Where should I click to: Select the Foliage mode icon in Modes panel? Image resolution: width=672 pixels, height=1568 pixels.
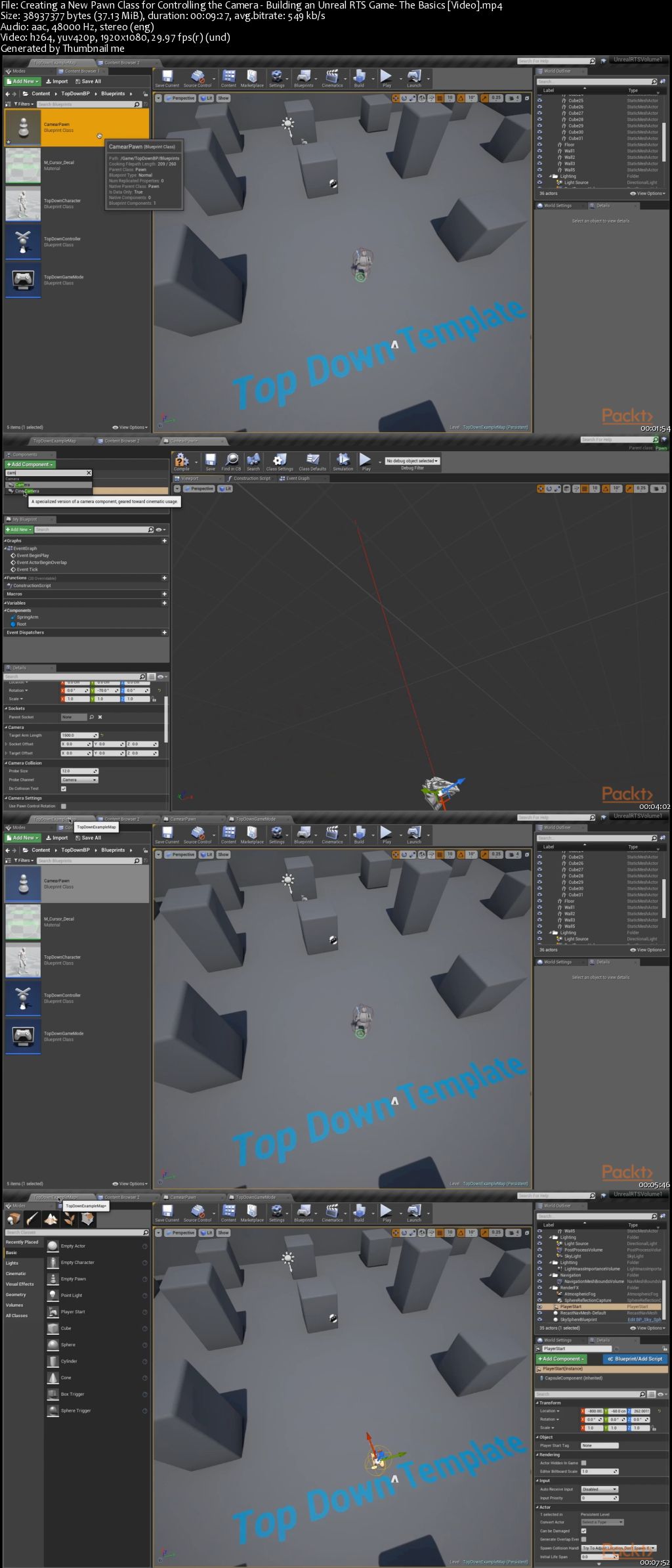pyautogui.click(x=69, y=1219)
